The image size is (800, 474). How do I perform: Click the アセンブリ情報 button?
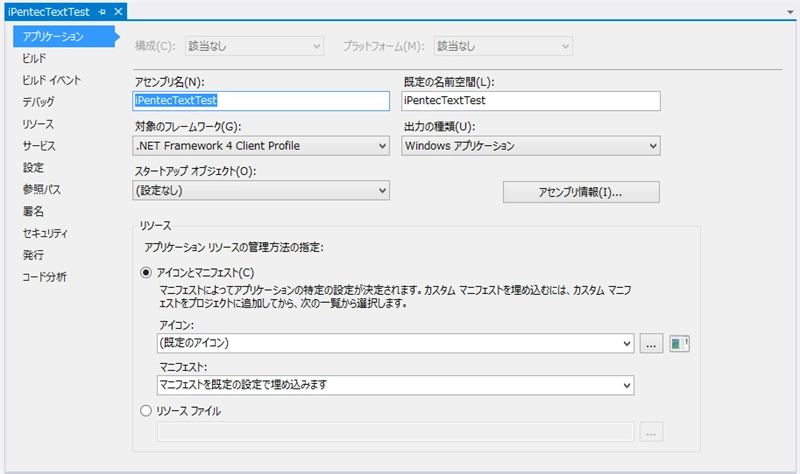point(567,191)
